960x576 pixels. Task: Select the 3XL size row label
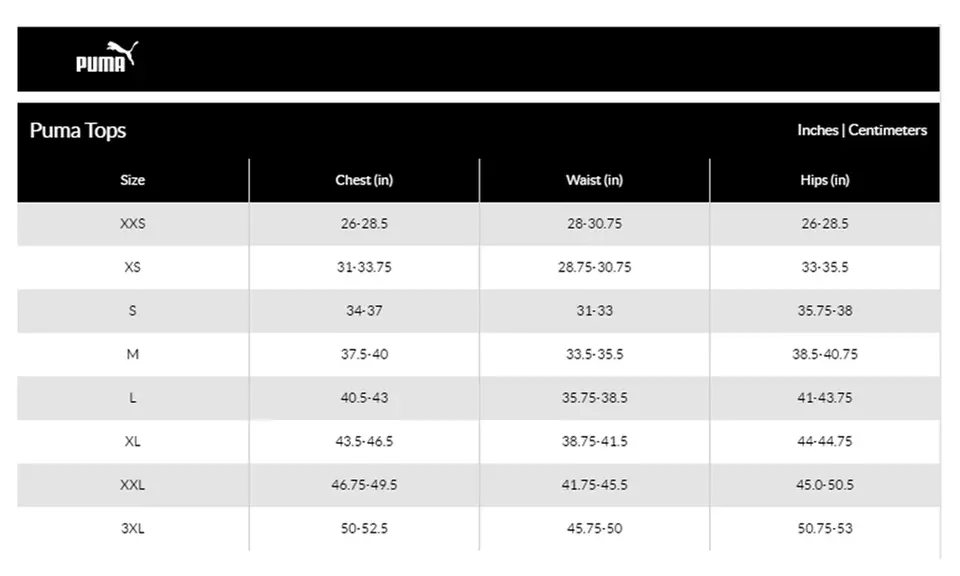[132, 528]
